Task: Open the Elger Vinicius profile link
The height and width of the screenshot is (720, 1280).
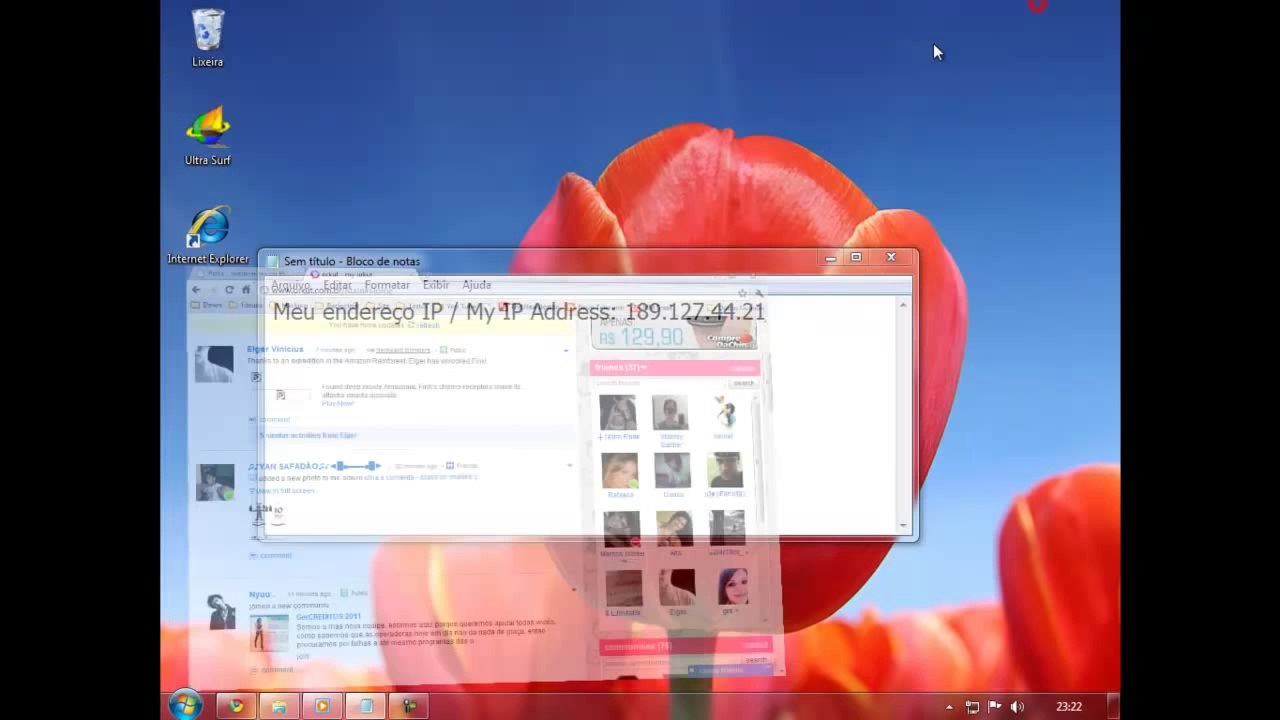Action: pyautogui.click(x=275, y=349)
